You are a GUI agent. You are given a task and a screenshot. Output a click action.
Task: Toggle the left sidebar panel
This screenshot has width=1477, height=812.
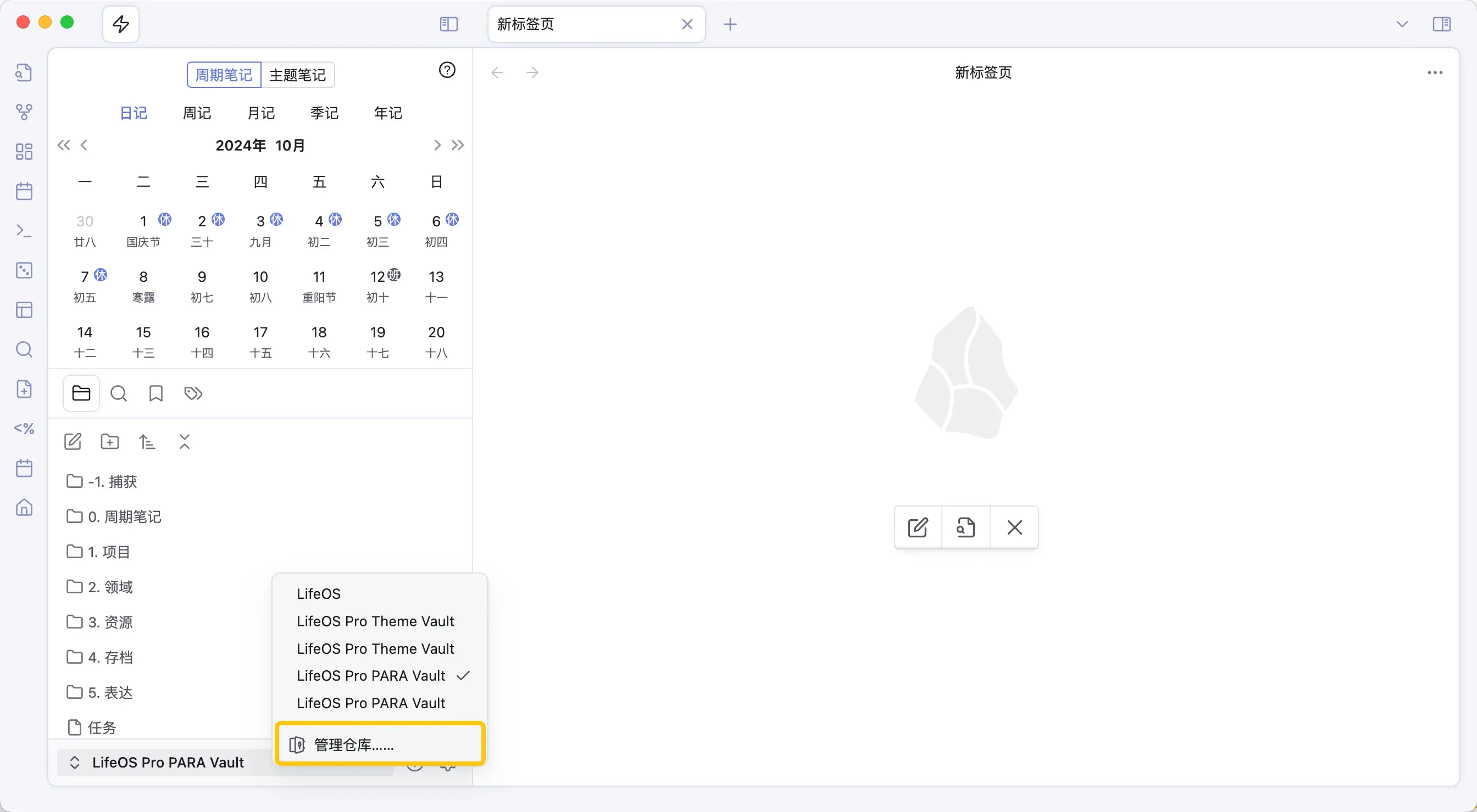448,24
